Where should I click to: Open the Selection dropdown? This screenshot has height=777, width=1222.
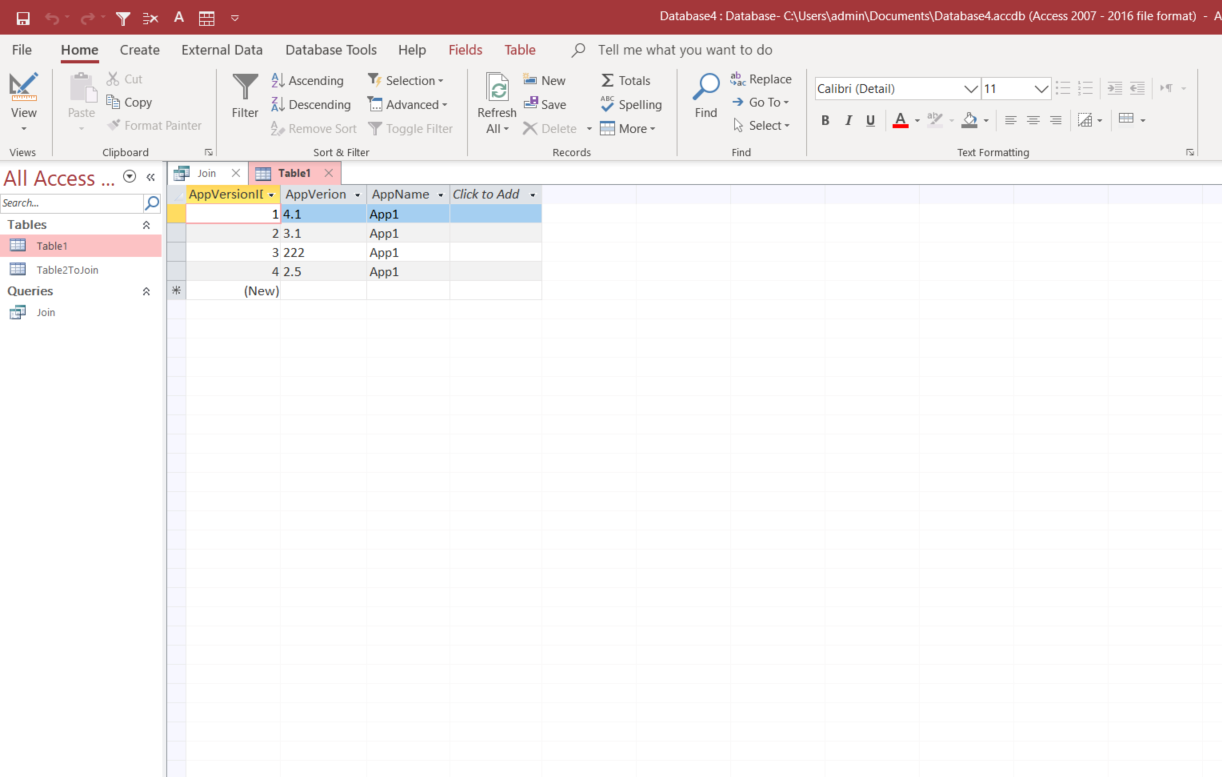[x=405, y=80]
